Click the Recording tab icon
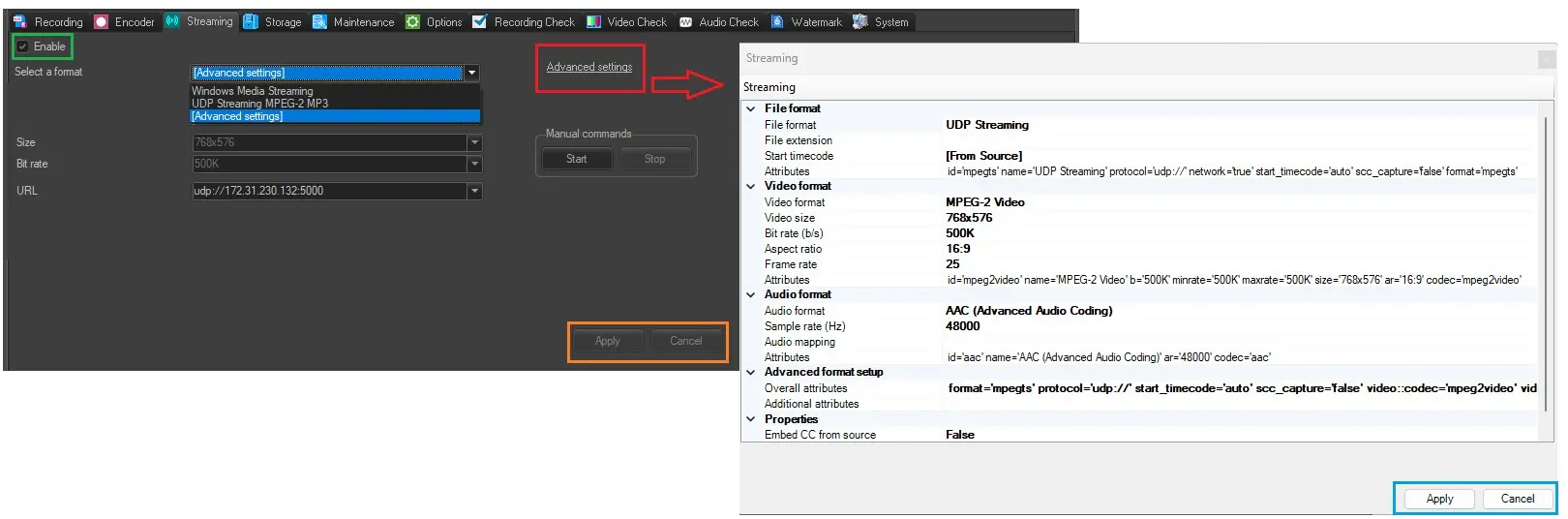The height and width of the screenshot is (519, 1568). tap(19, 21)
